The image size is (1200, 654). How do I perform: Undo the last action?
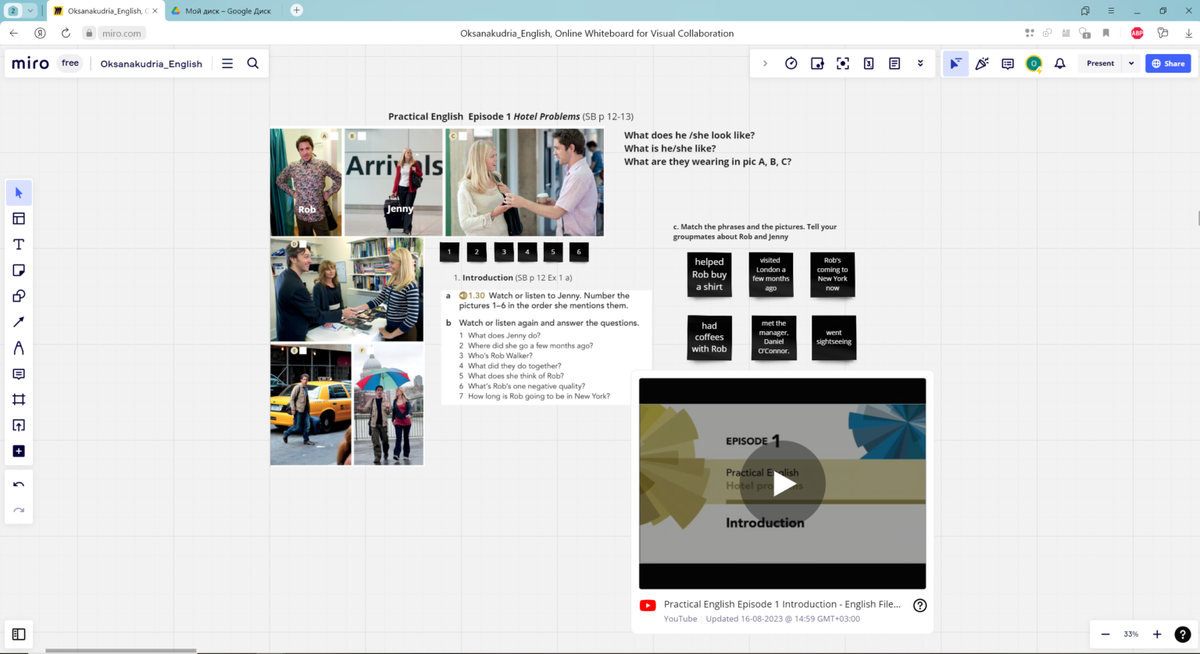click(x=19, y=485)
